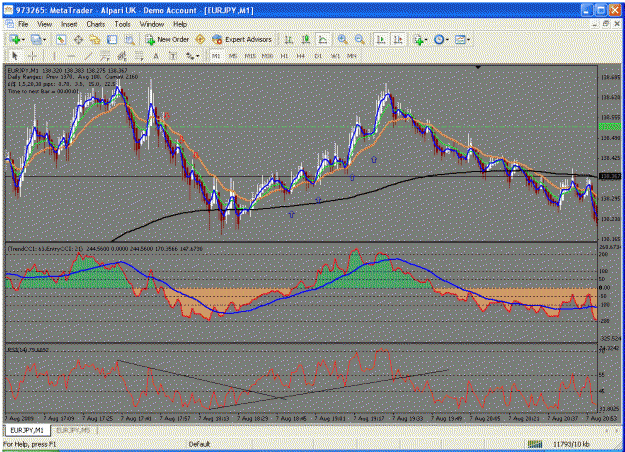Screen dimensions: 625x452
Task: Open the File menu
Action: point(23,24)
